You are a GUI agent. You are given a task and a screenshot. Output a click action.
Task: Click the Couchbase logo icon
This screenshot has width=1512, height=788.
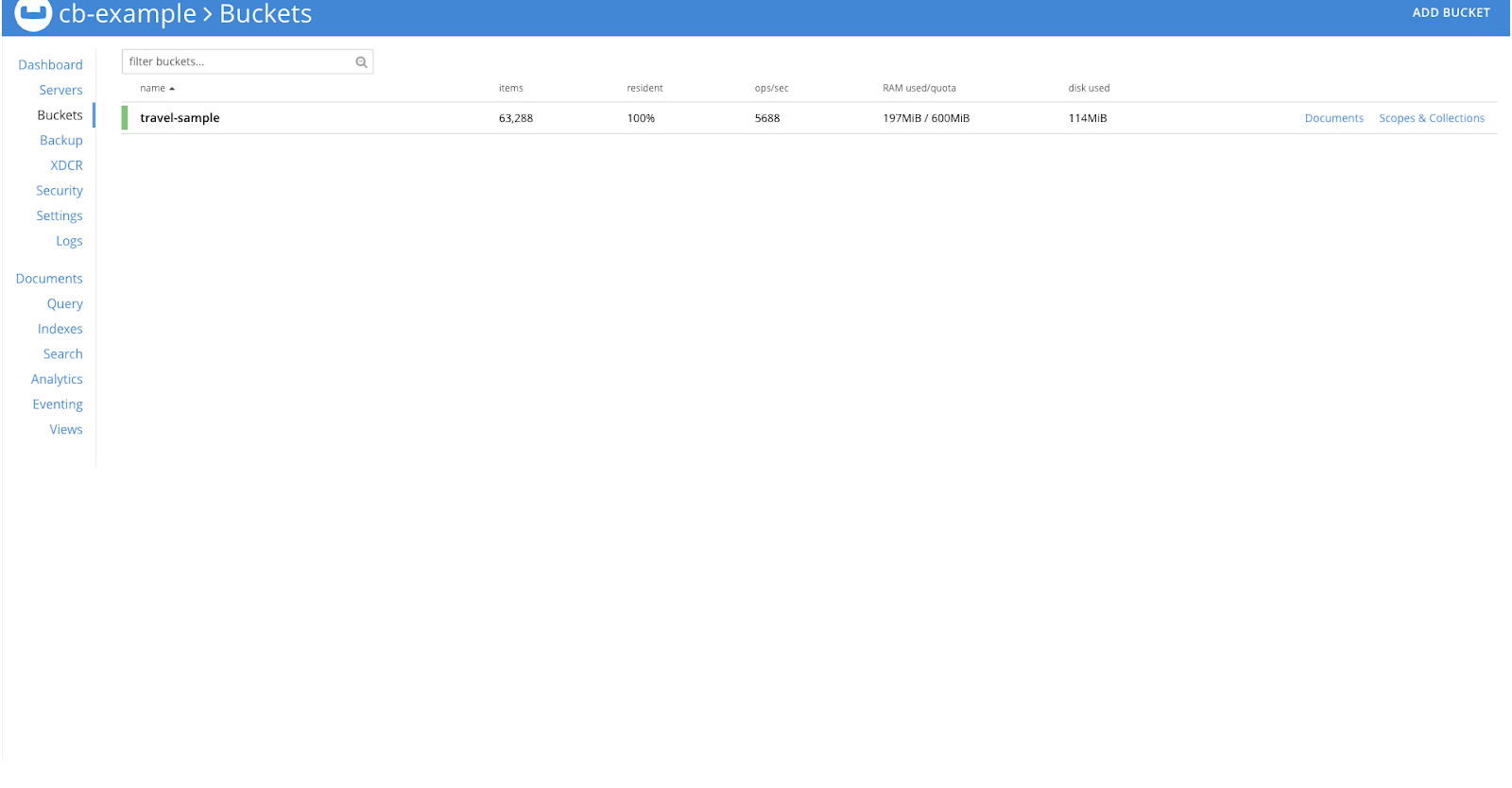(33, 13)
